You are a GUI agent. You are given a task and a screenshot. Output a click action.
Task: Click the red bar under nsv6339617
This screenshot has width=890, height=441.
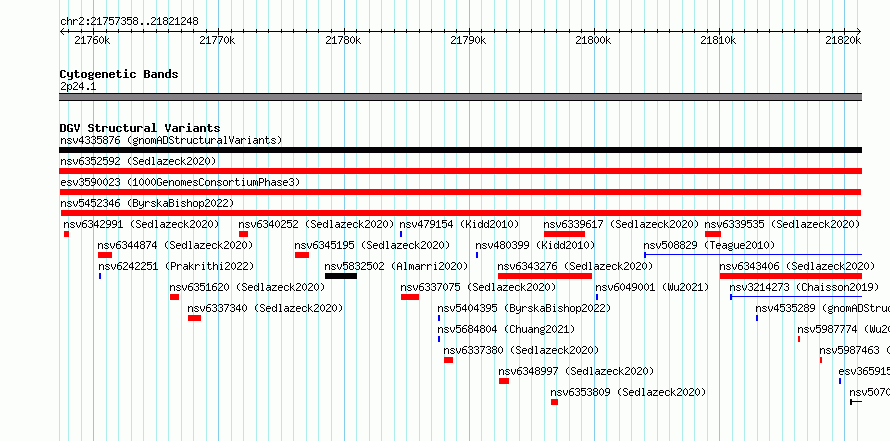564,234
